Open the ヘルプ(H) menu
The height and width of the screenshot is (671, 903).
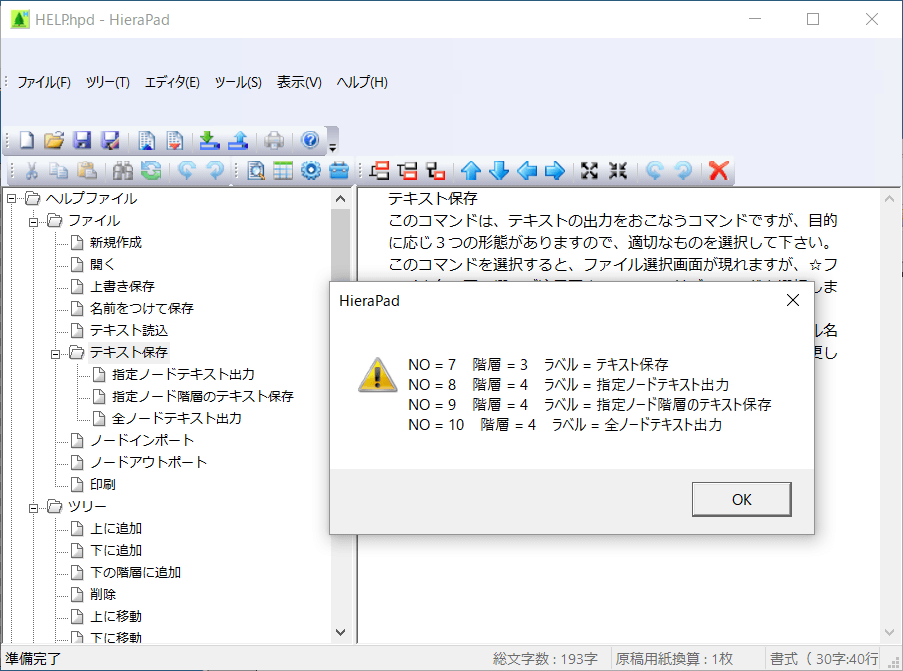click(362, 82)
